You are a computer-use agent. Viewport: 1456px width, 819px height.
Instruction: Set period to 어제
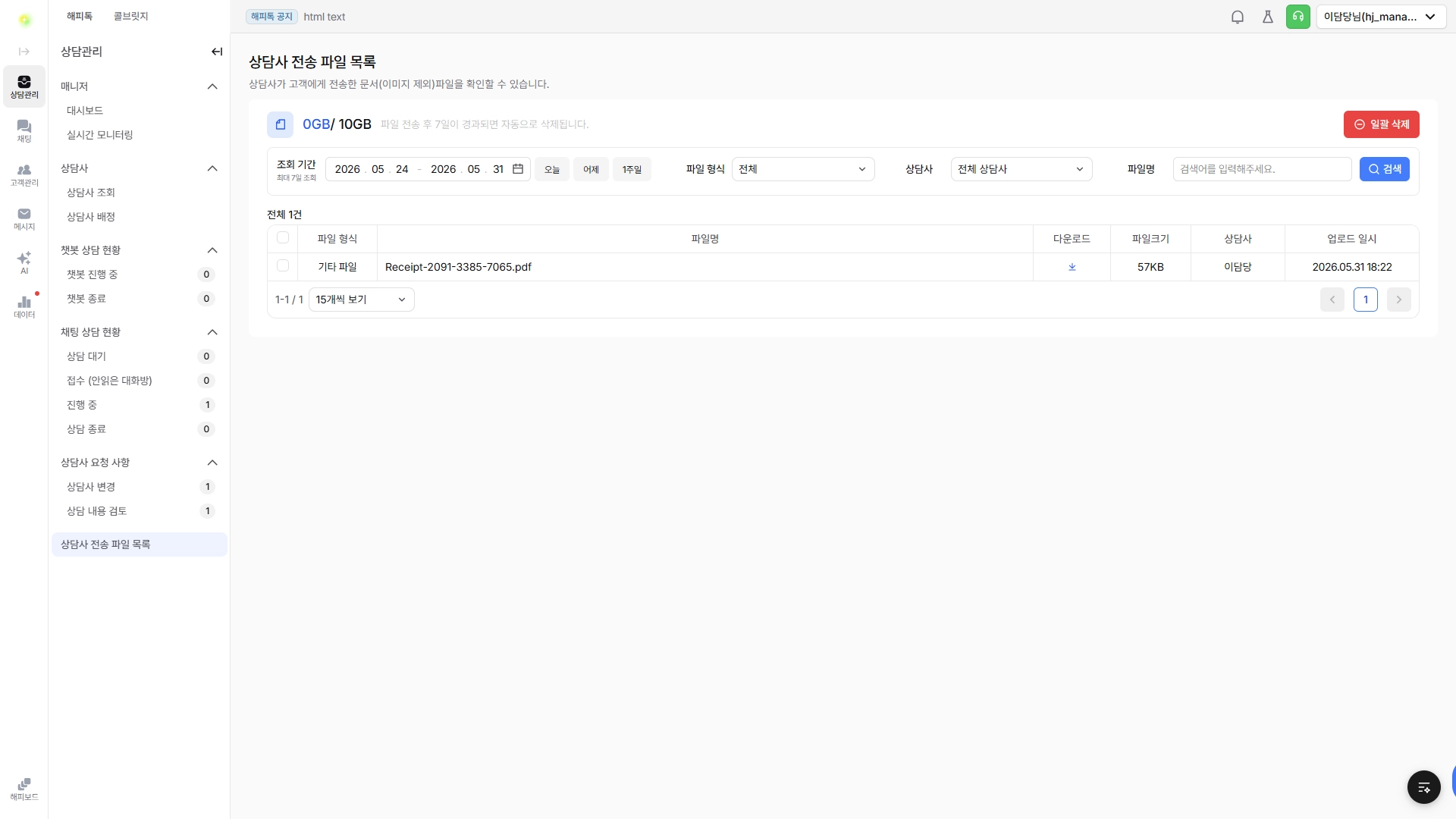[x=591, y=169]
